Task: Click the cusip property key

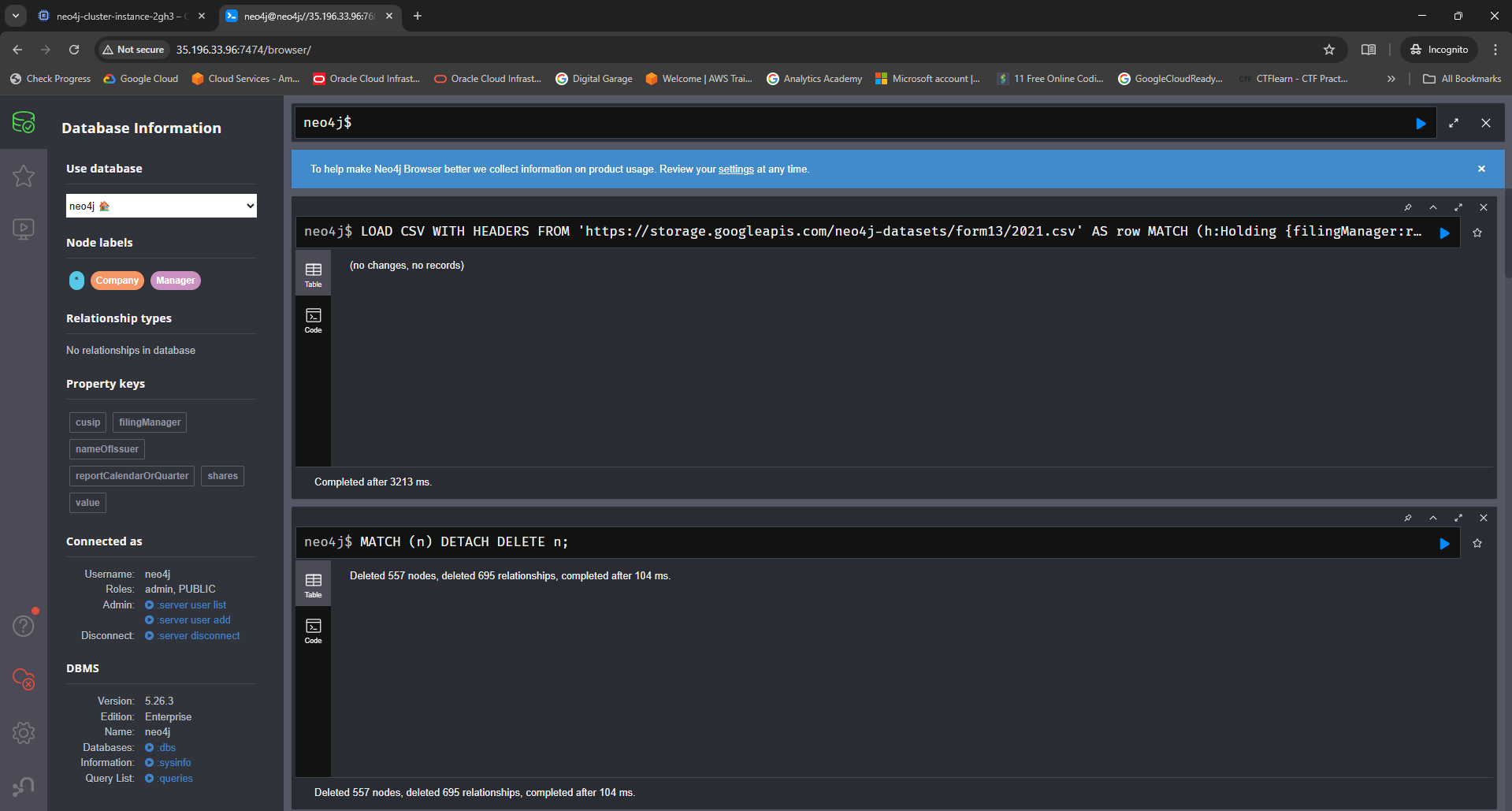Action: coord(87,422)
